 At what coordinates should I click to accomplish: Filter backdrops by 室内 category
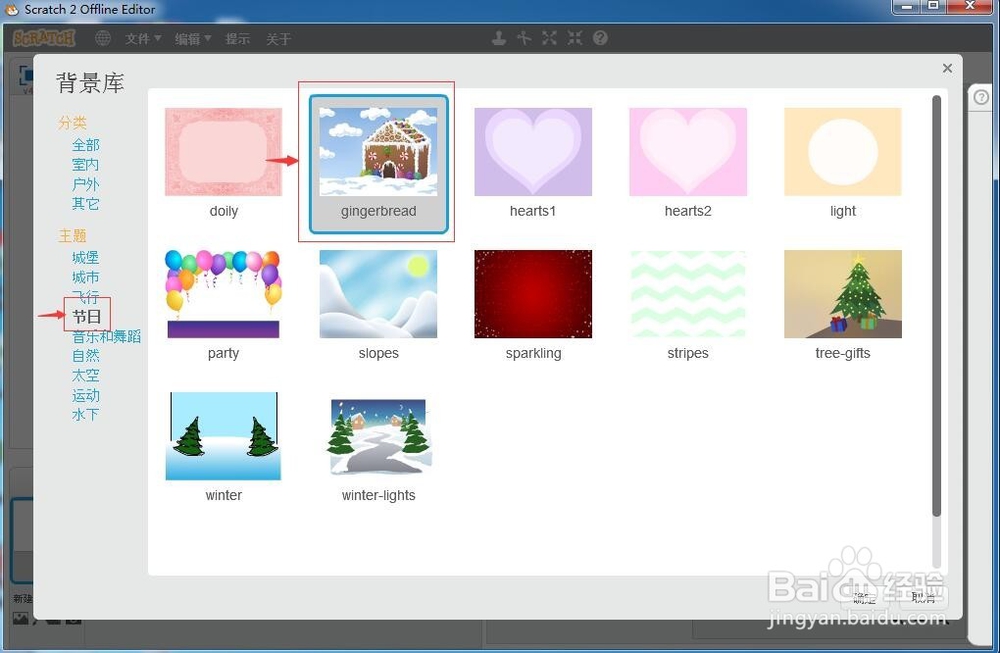(85, 165)
